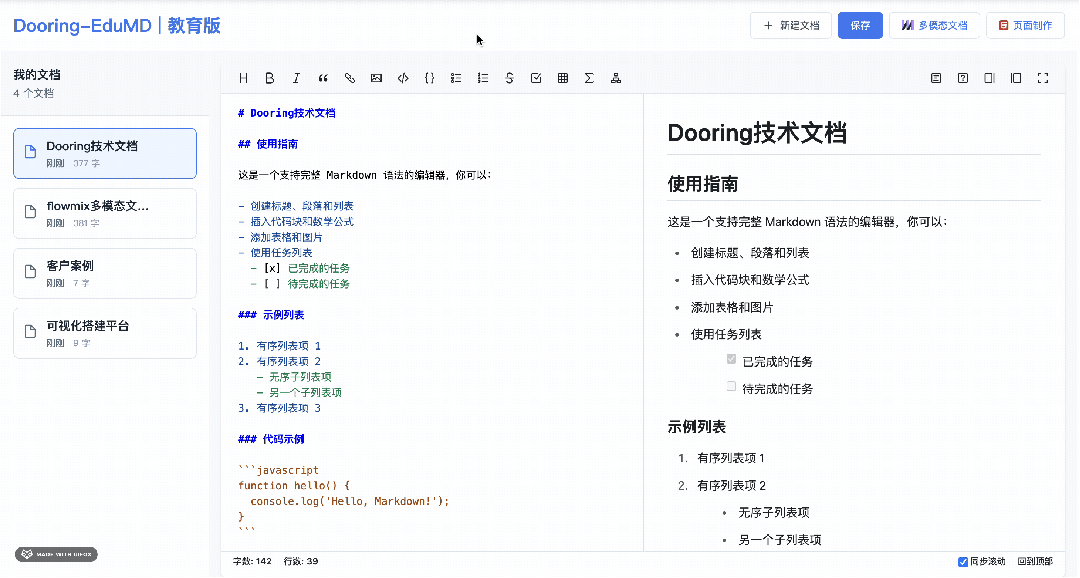Click the '# Dooring技术文档' editor line

[x=287, y=113]
